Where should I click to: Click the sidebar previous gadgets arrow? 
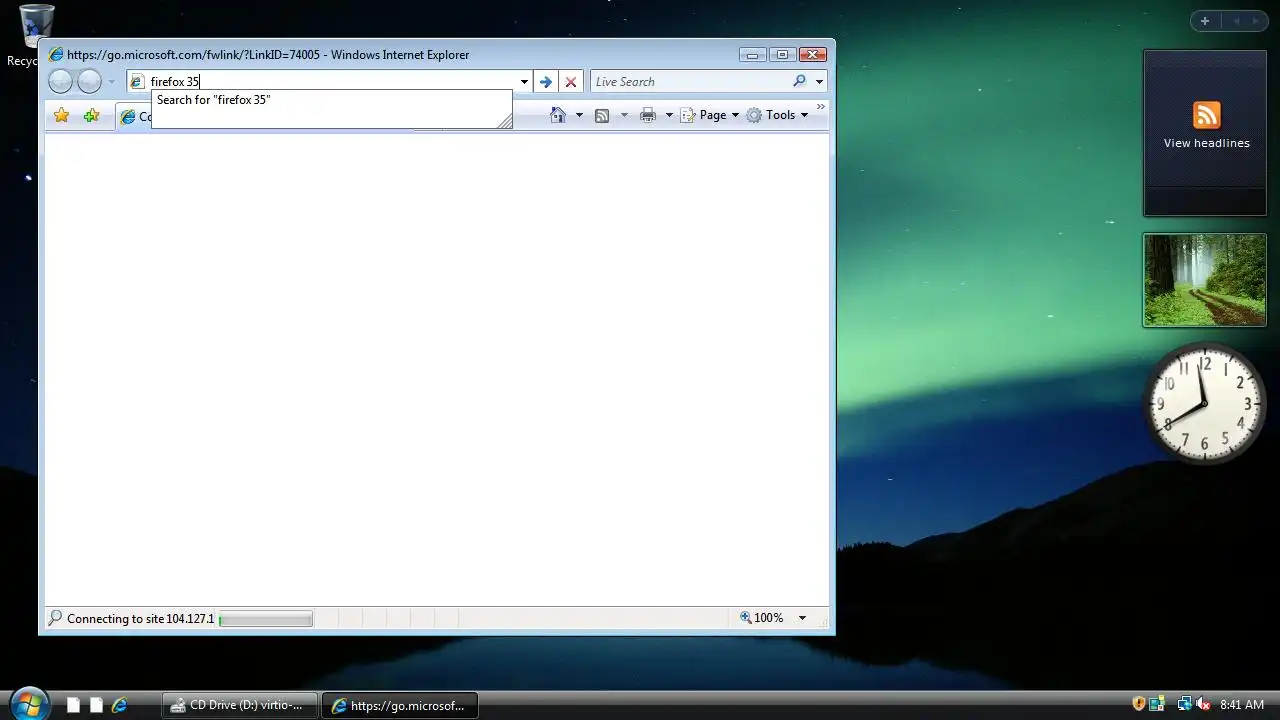(1235, 21)
